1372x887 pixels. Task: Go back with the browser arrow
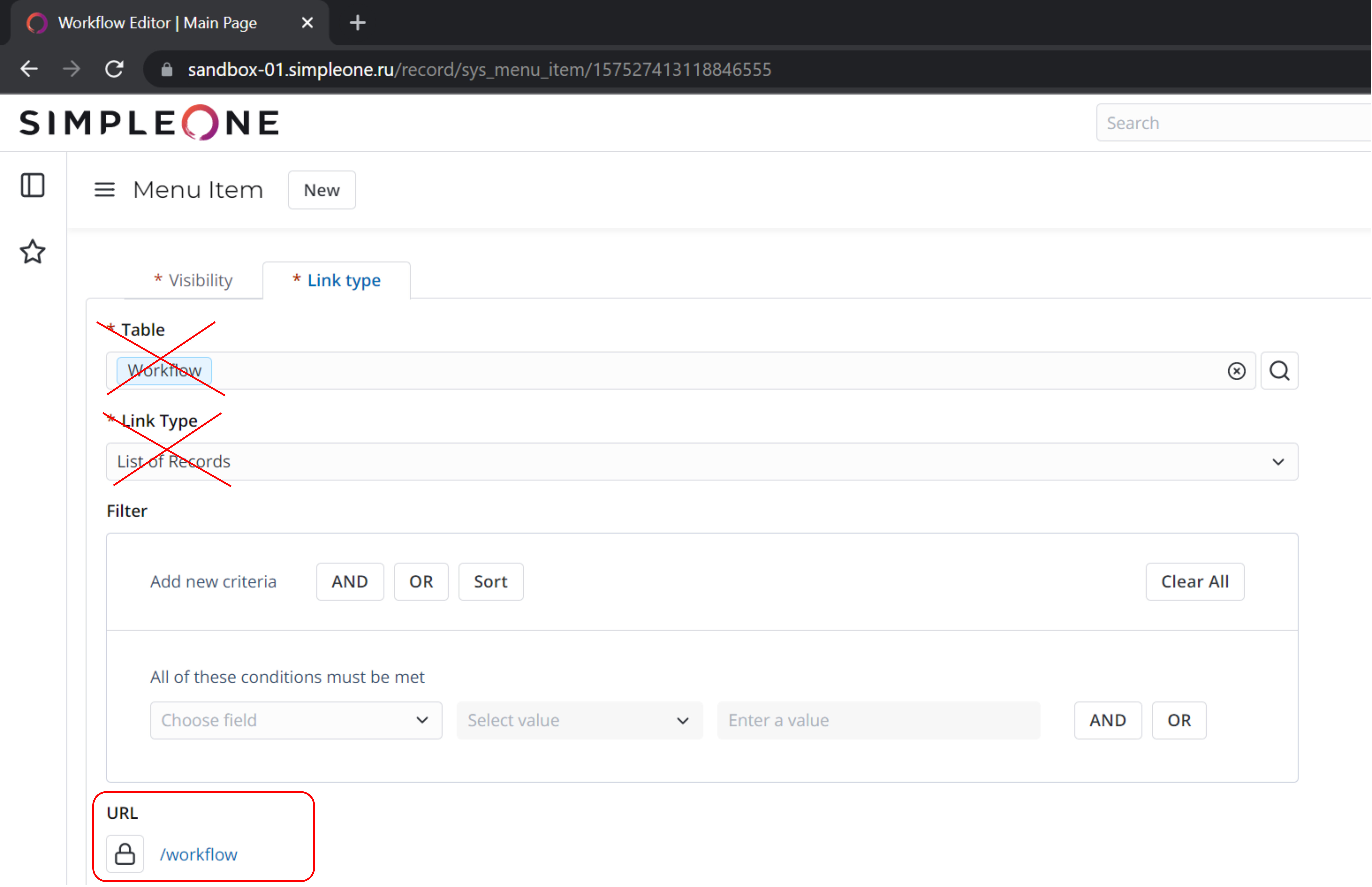[x=29, y=69]
